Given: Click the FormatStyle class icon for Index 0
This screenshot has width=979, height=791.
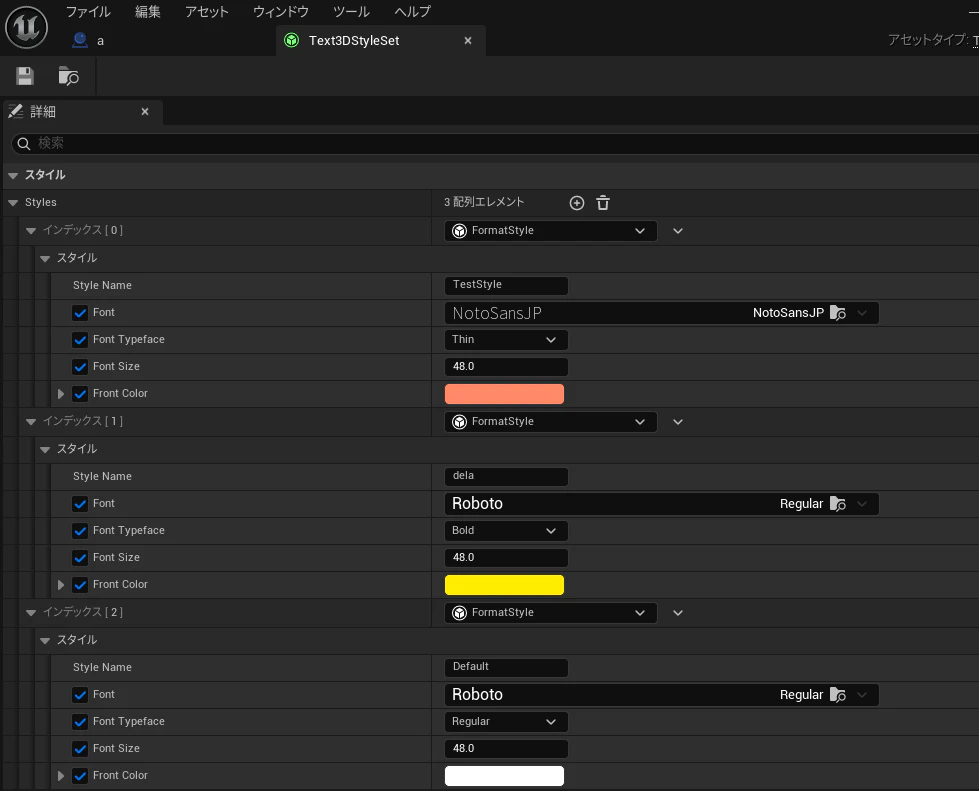Looking at the screenshot, I should [x=460, y=231].
